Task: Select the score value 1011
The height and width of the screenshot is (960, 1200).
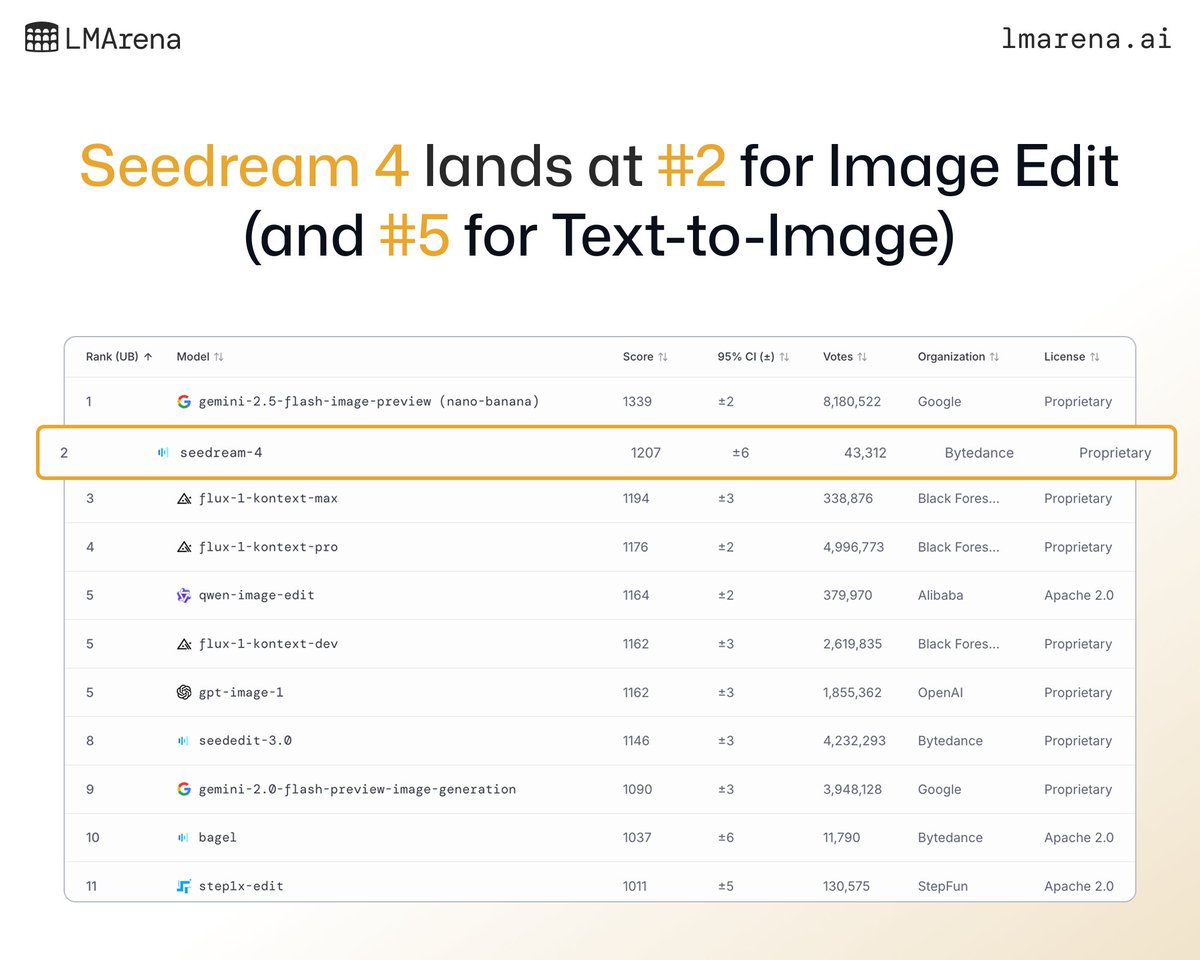Action: (x=634, y=886)
